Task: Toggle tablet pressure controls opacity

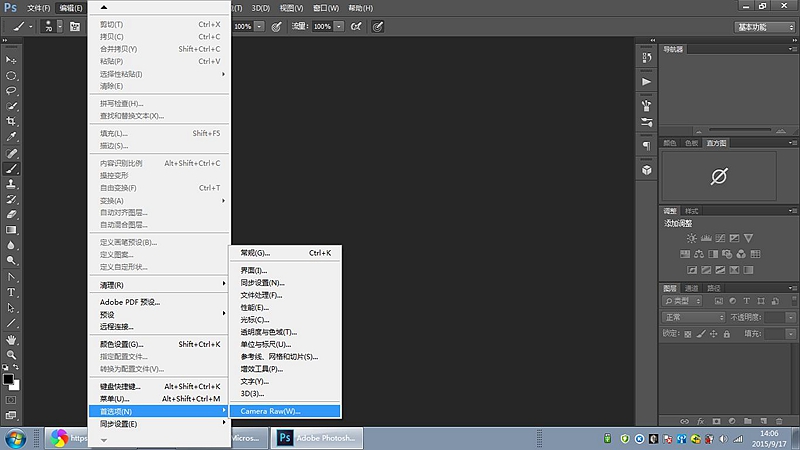Action: tap(276, 27)
